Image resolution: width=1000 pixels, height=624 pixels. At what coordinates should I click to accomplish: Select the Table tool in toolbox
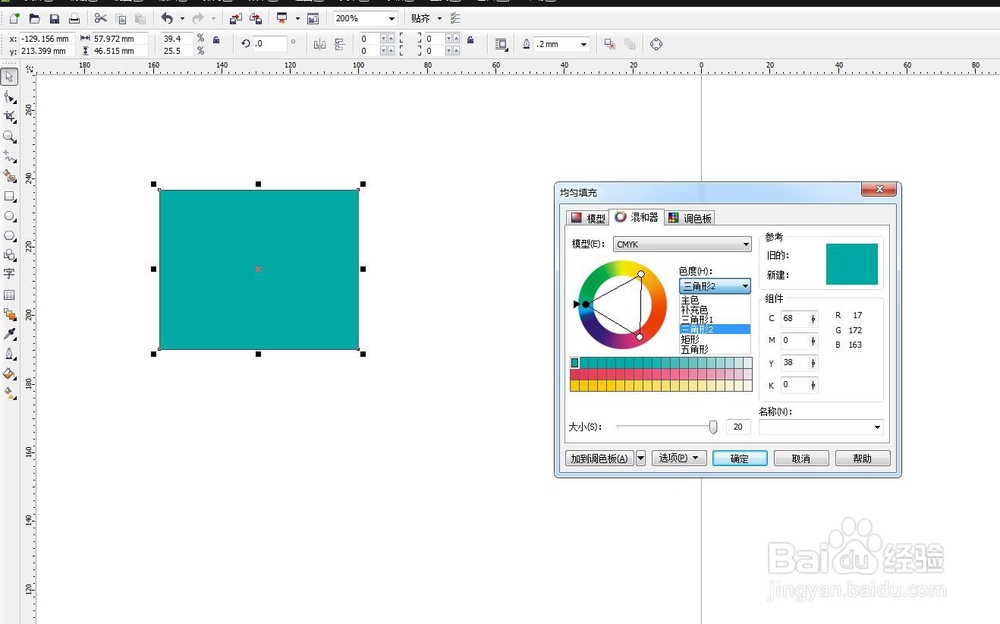click(10, 295)
